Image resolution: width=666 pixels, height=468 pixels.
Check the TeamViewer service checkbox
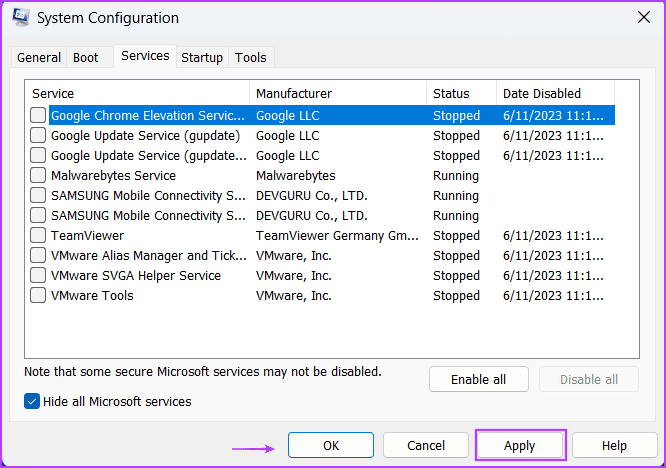pyautogui.click(x=38, y=235)
